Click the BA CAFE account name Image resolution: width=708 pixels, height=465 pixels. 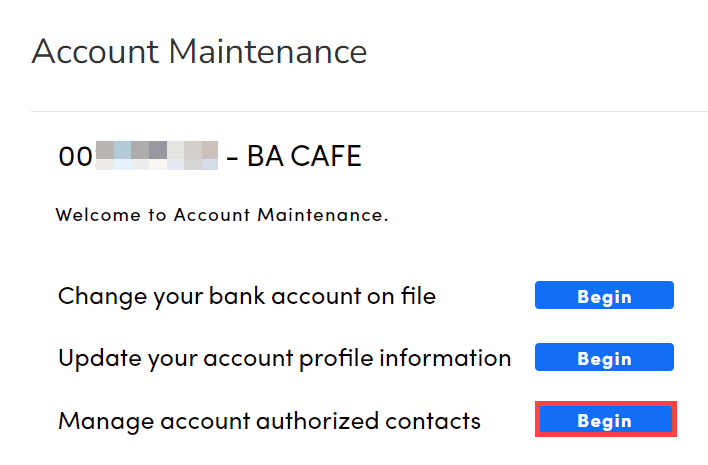click(304, 157)
